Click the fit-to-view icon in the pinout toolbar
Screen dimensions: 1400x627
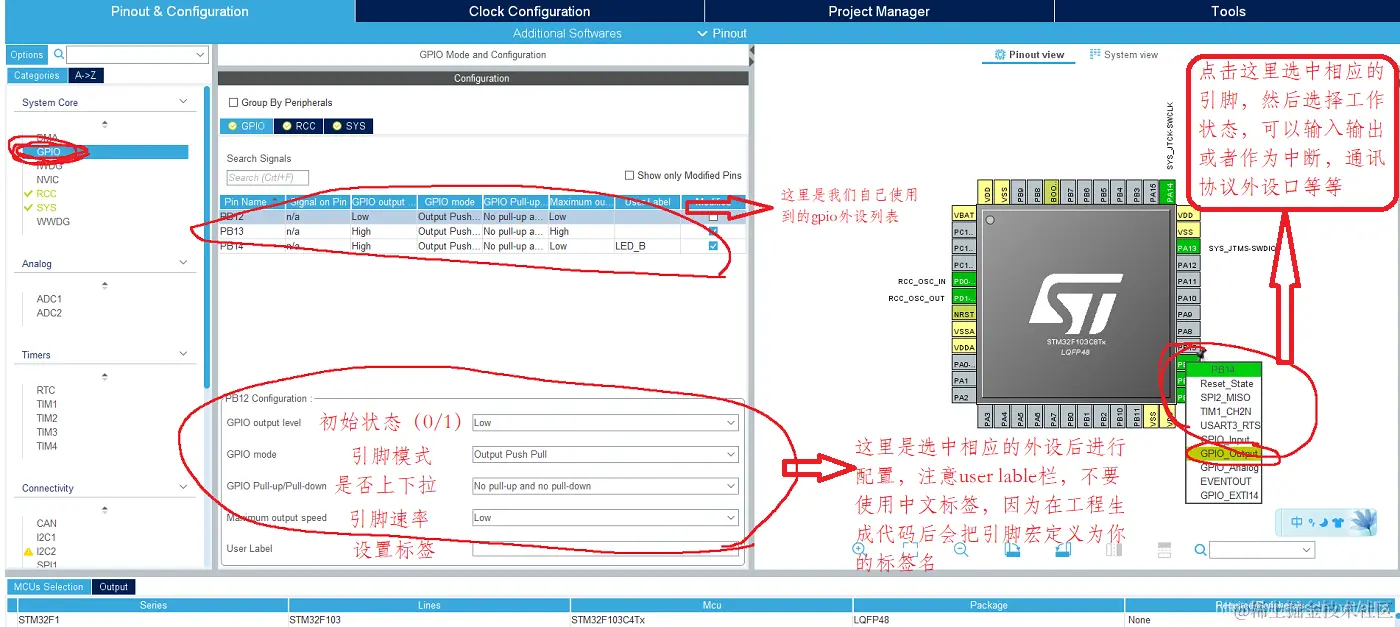tap(910, 549)
